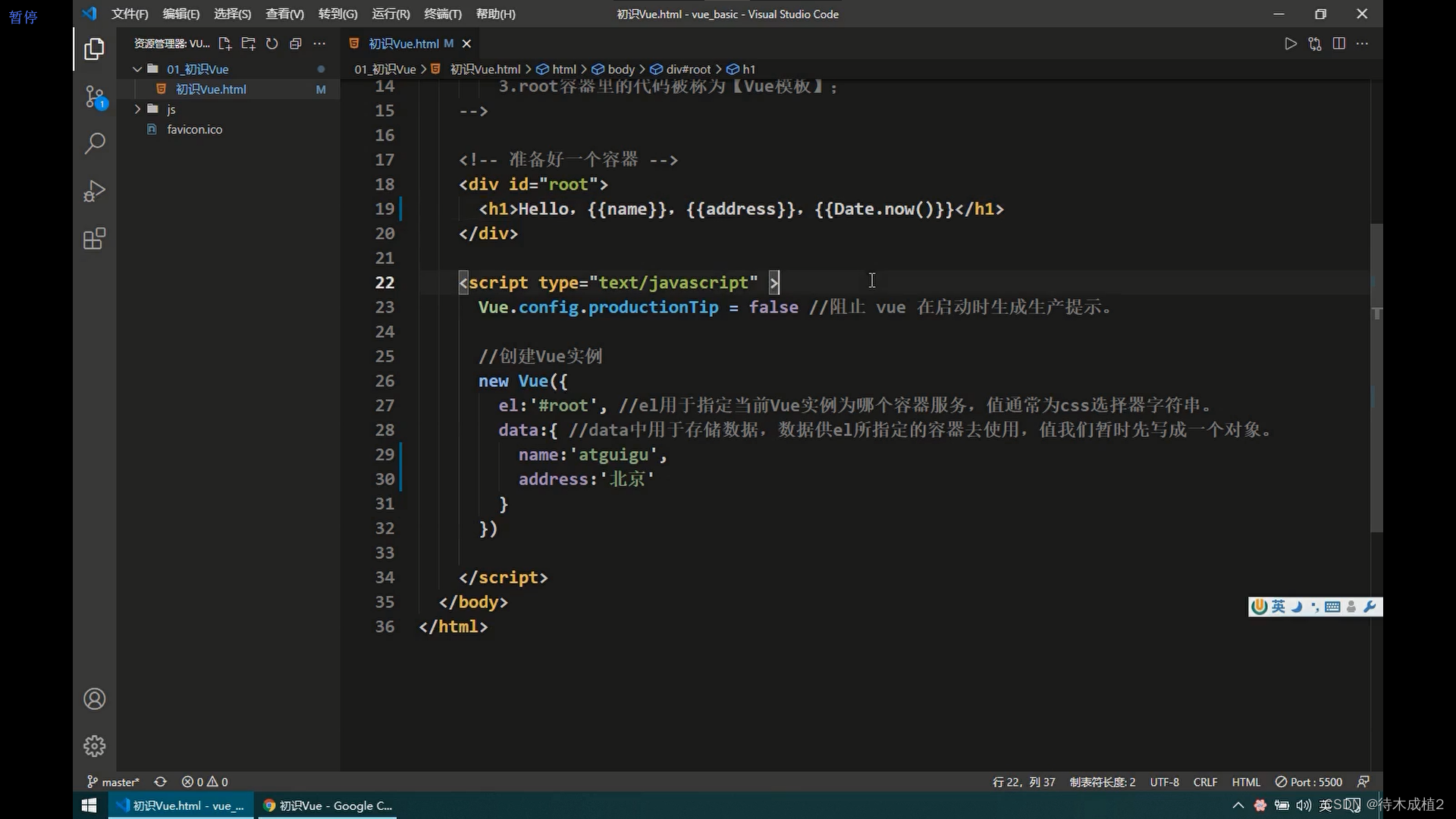Open IME soft keyboard icon
1456x819 pixels.
(x=1332, y=607)
